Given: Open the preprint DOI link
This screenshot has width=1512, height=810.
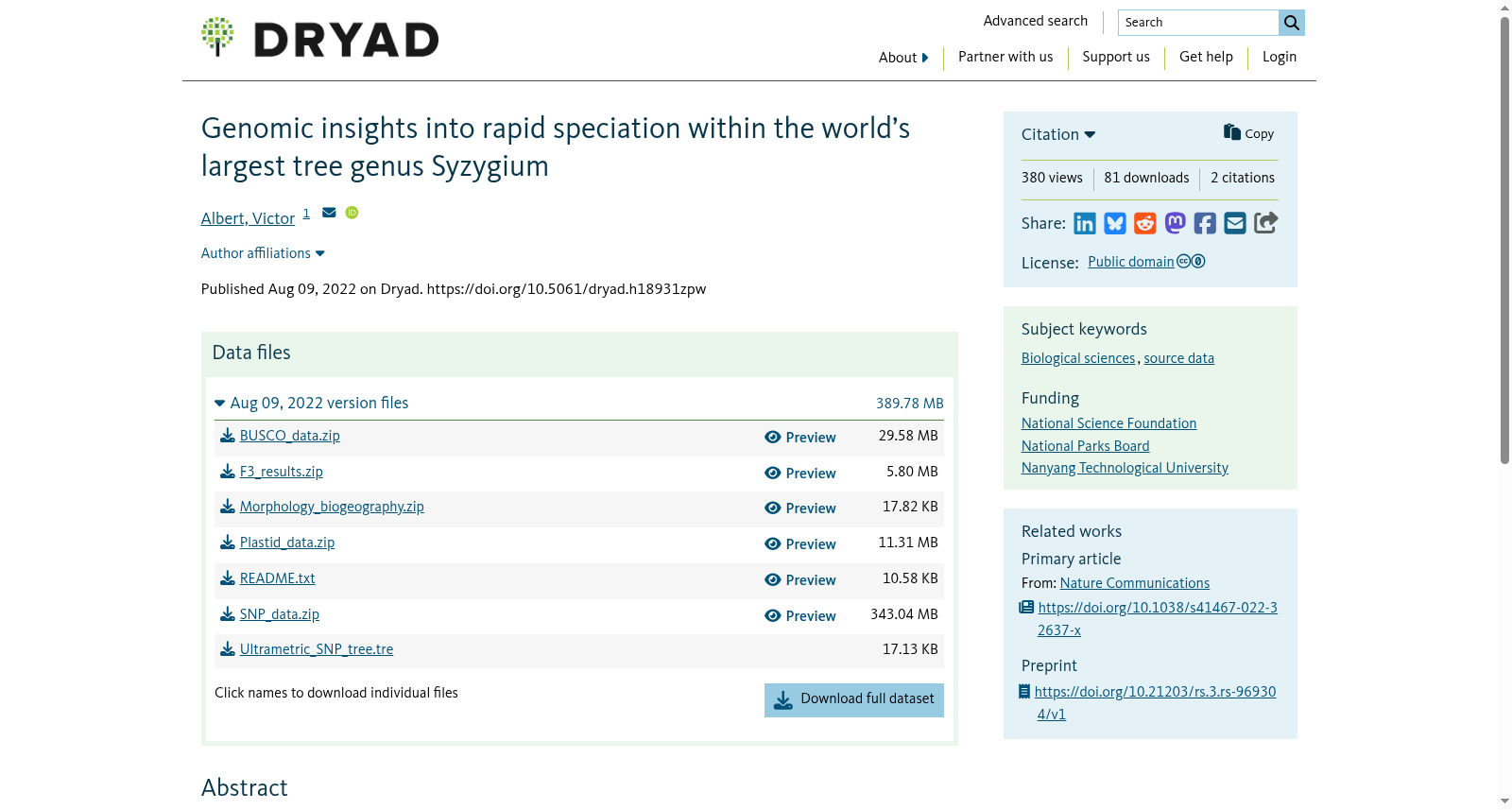Looking at the screenshot, I should pos(1155,703).
